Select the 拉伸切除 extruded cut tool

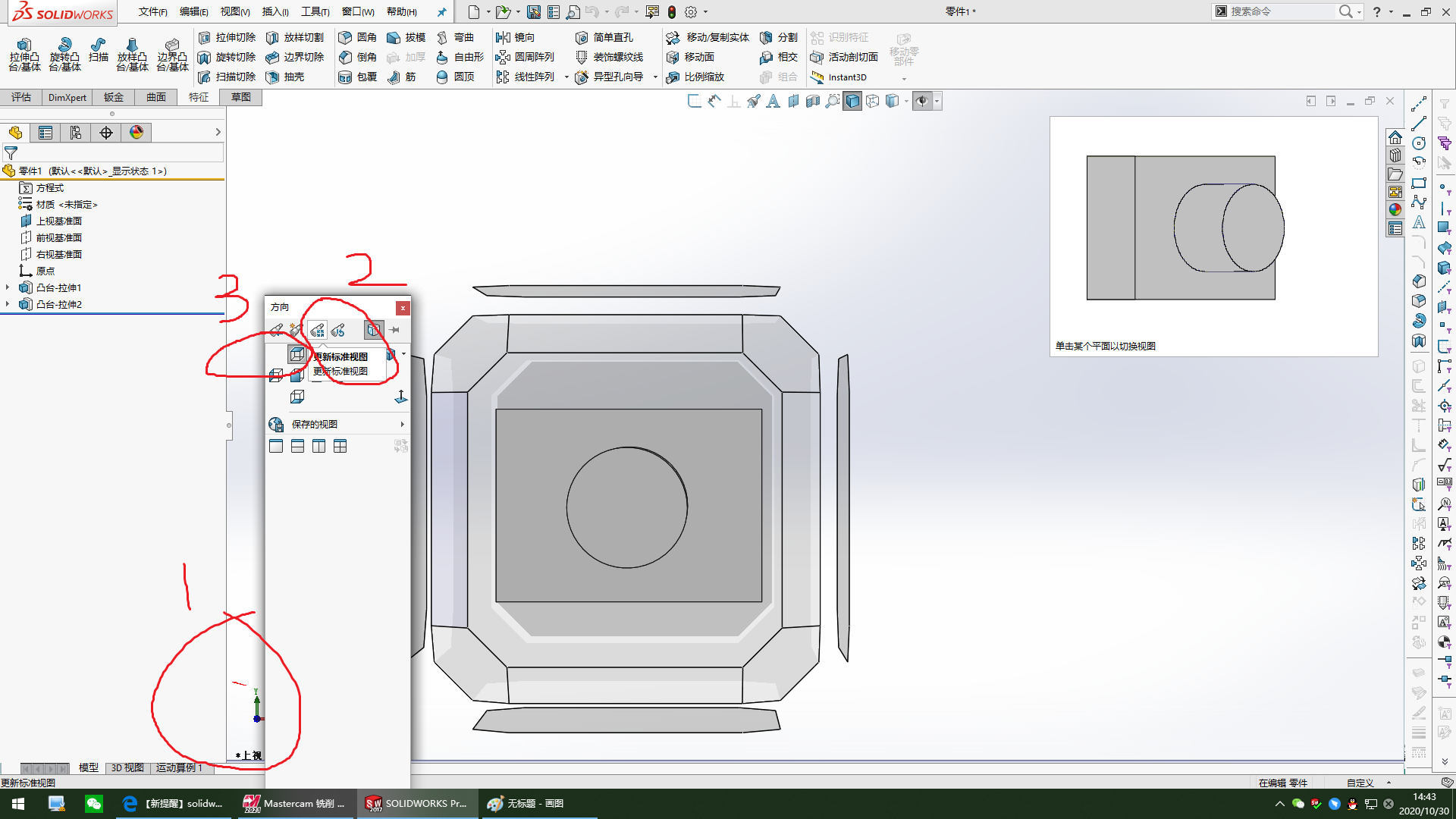click(x=227, y=37)
